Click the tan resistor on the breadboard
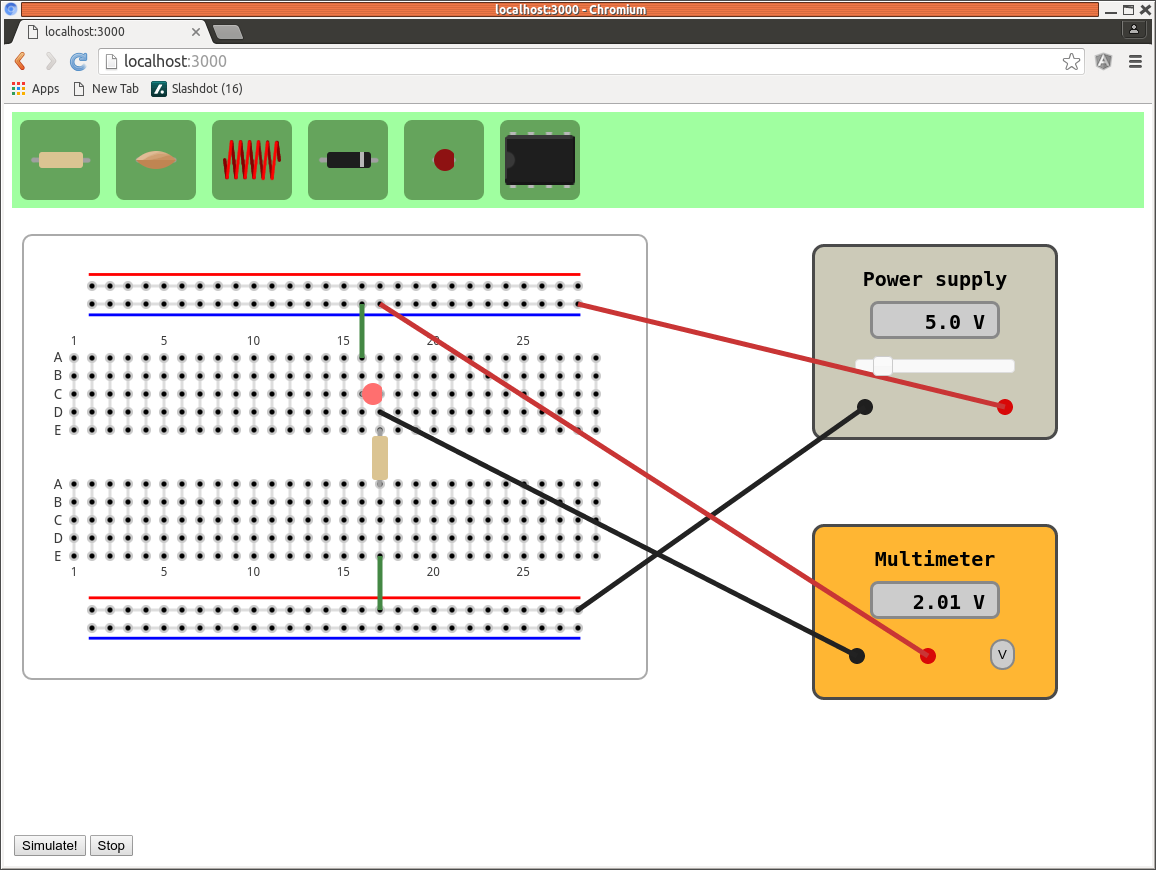 [380, 458]
